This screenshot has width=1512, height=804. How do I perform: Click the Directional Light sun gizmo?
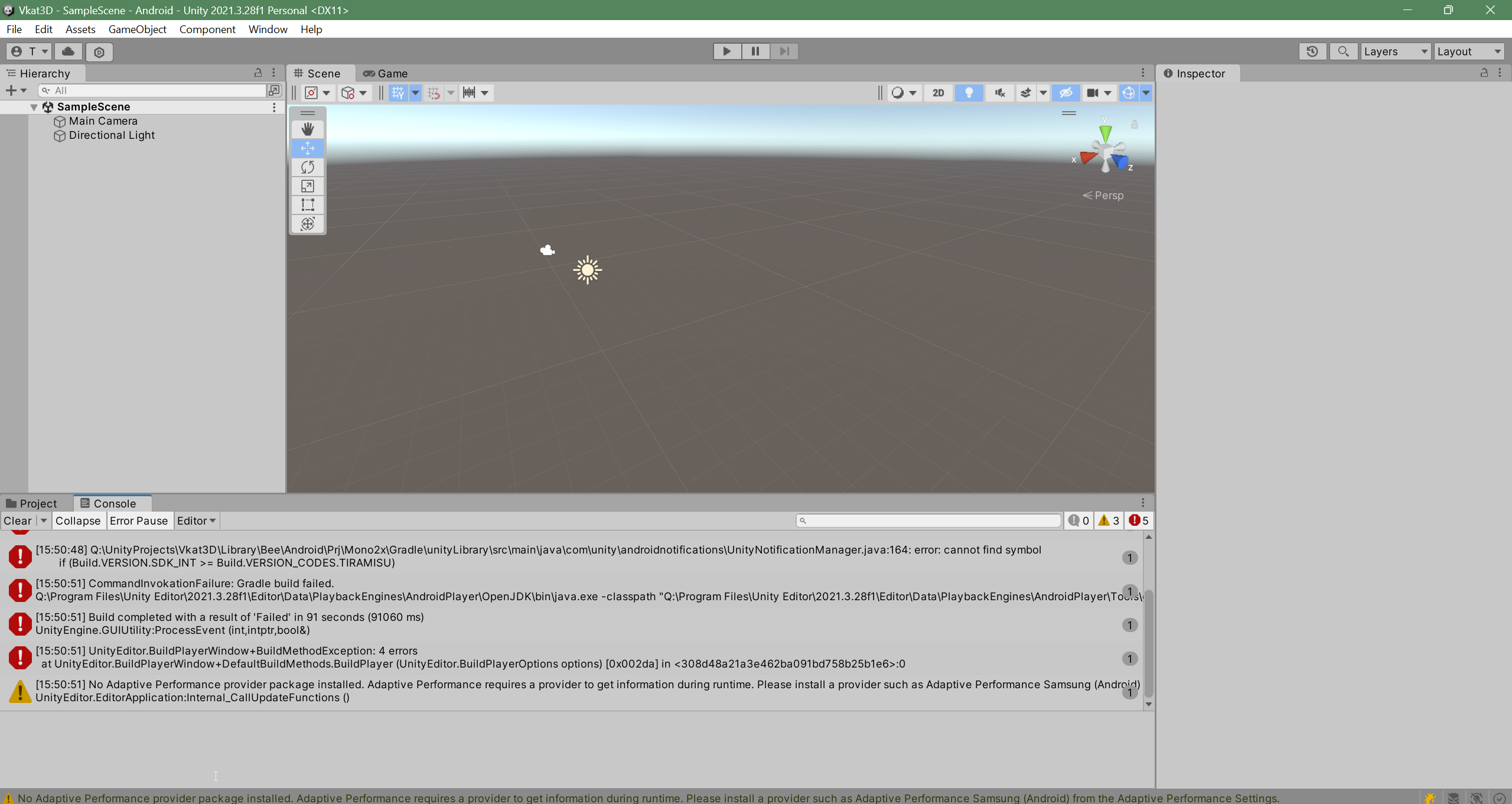pyautogui.click(x=587, y=270)
